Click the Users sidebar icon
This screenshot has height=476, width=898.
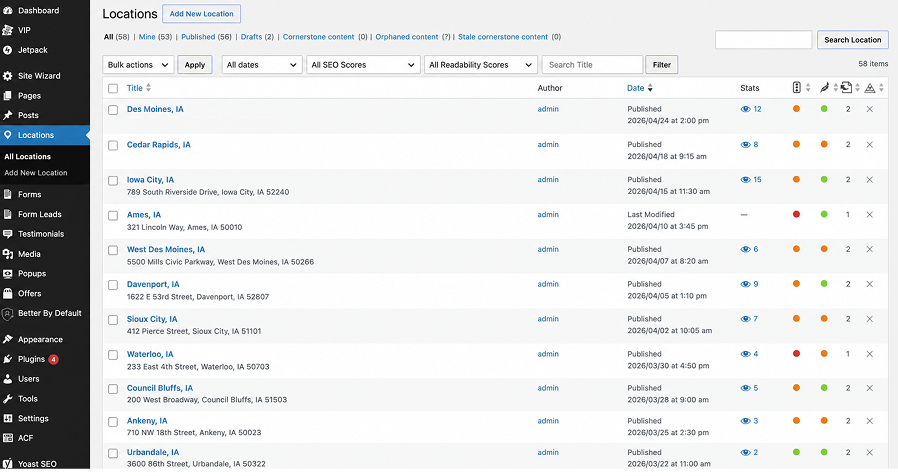point(7,379)
